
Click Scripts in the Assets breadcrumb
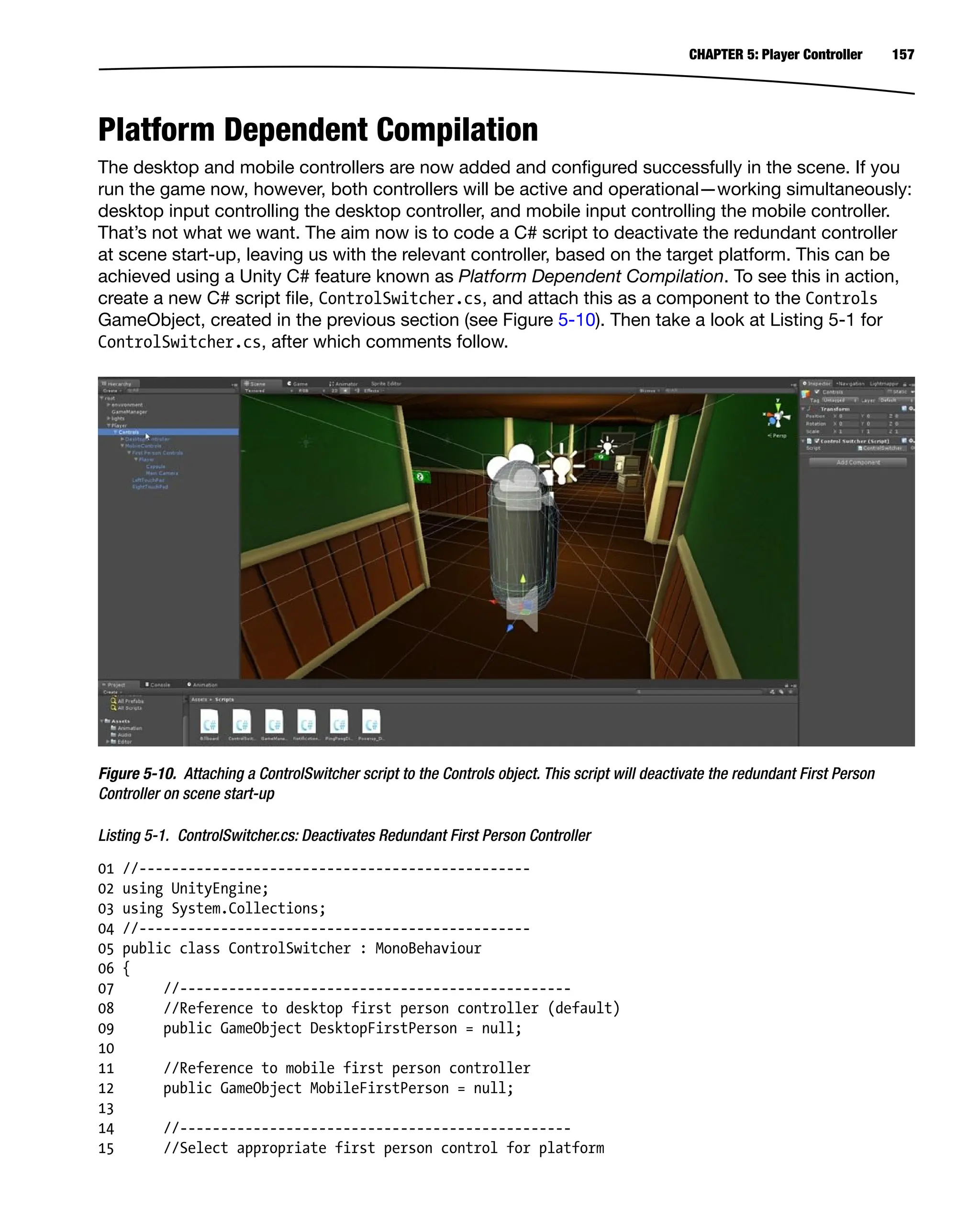pos(225,700)
